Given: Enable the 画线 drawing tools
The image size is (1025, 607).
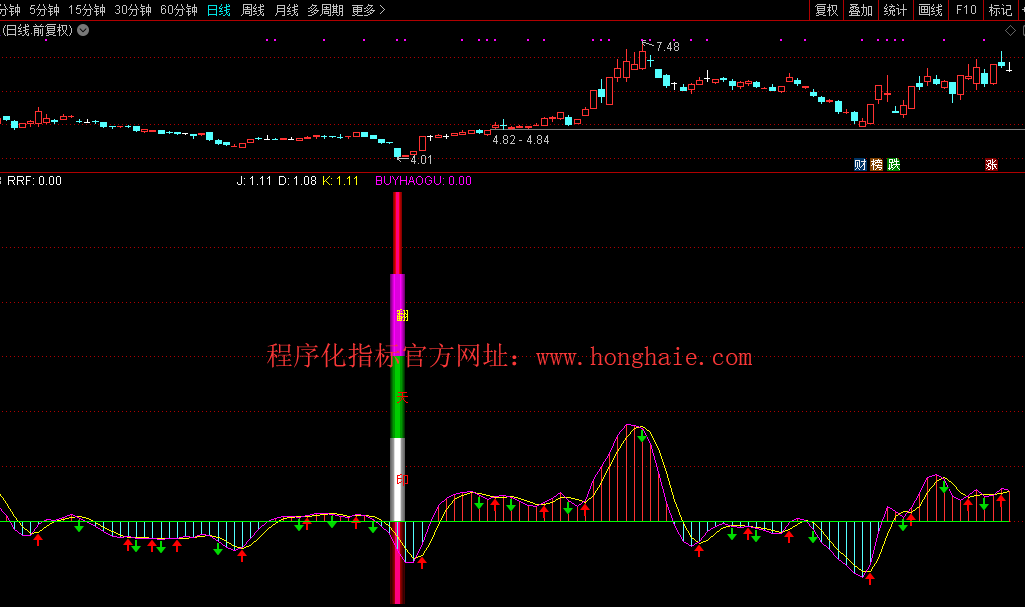Looking at the screenshot, I should tap(930, 10).
